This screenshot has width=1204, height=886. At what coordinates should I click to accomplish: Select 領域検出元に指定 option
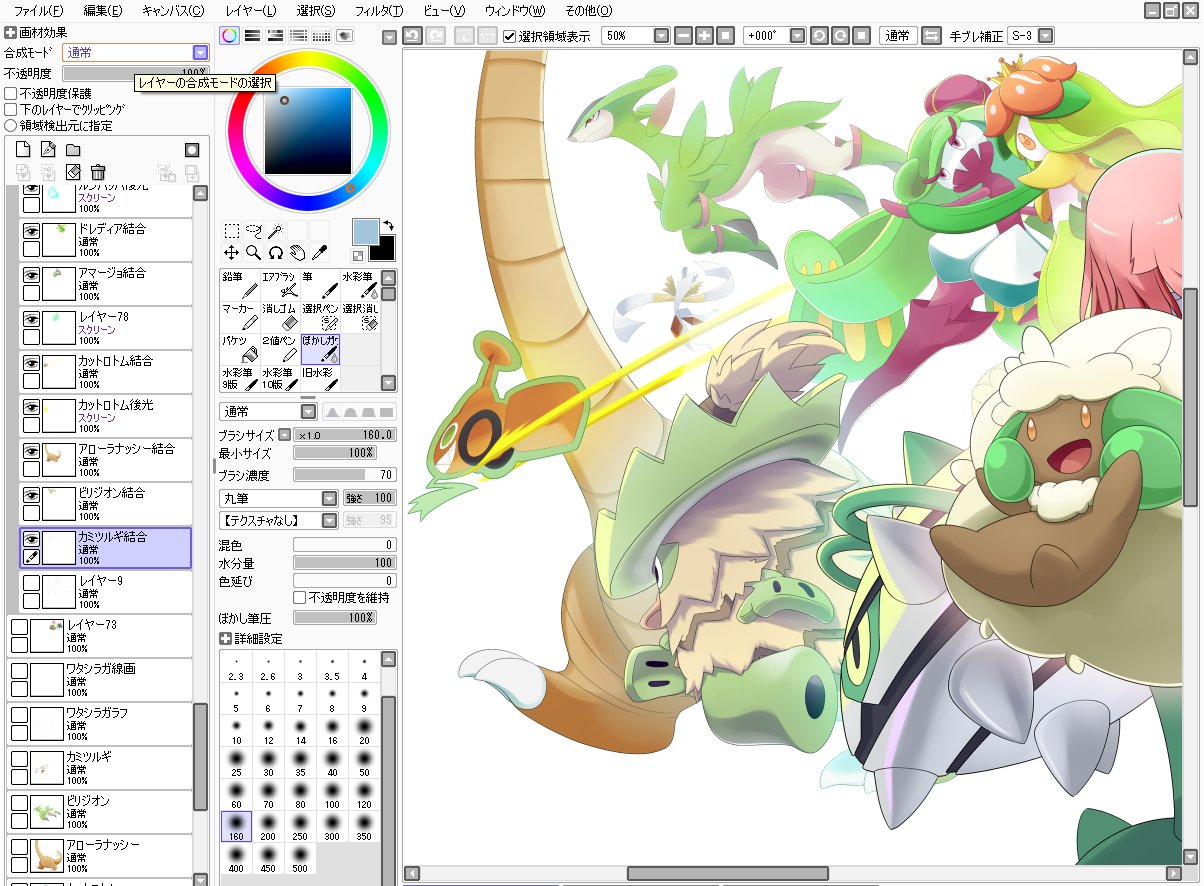pos(11,126)
